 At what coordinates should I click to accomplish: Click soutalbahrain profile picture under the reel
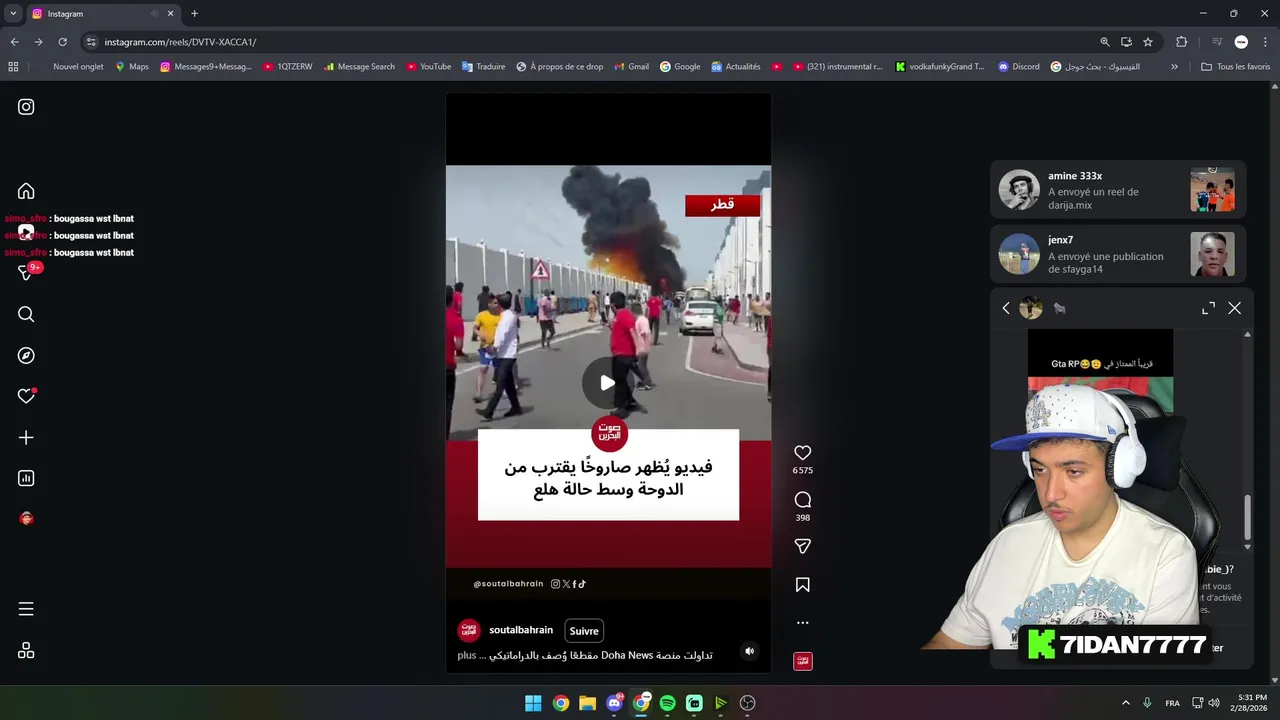click(469, 630)
